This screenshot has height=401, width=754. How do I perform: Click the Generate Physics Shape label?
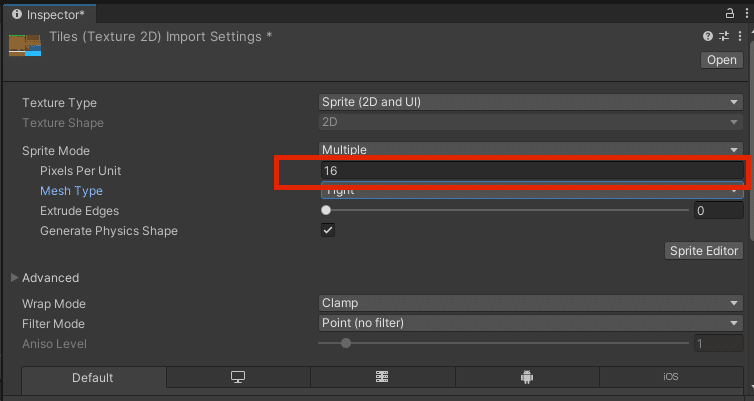(x=109, y=231)
